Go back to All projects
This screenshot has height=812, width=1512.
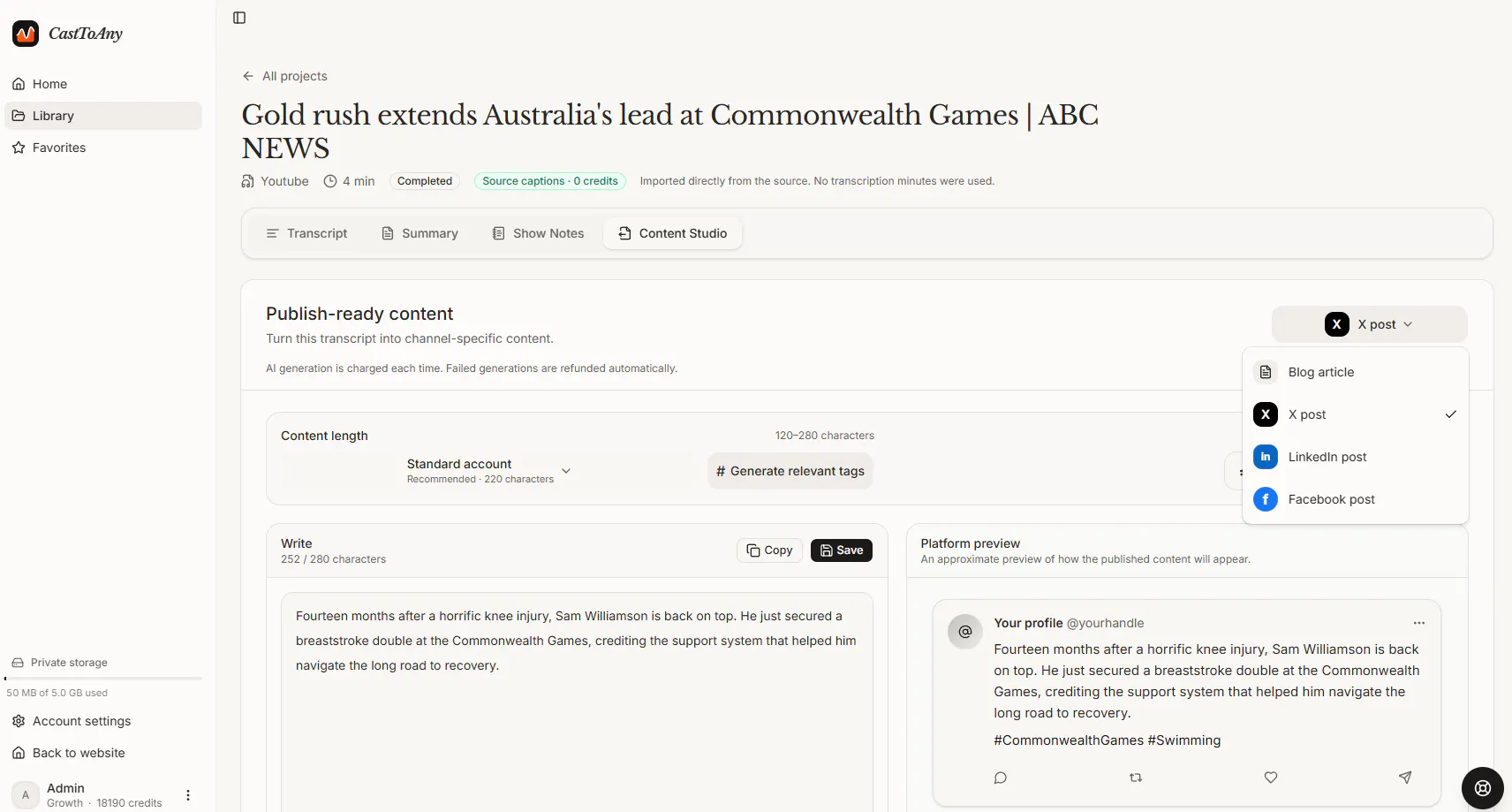[x=284, y=76]
